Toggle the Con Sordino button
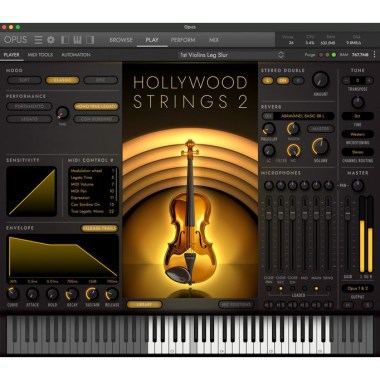 click(96, 119)
